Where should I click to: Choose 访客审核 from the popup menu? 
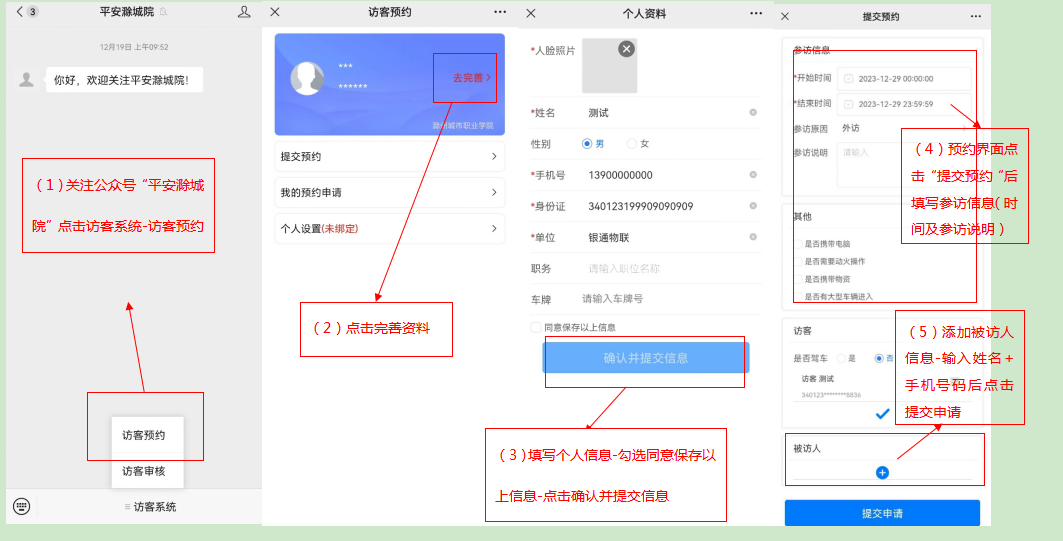click(x=144, y=471)
